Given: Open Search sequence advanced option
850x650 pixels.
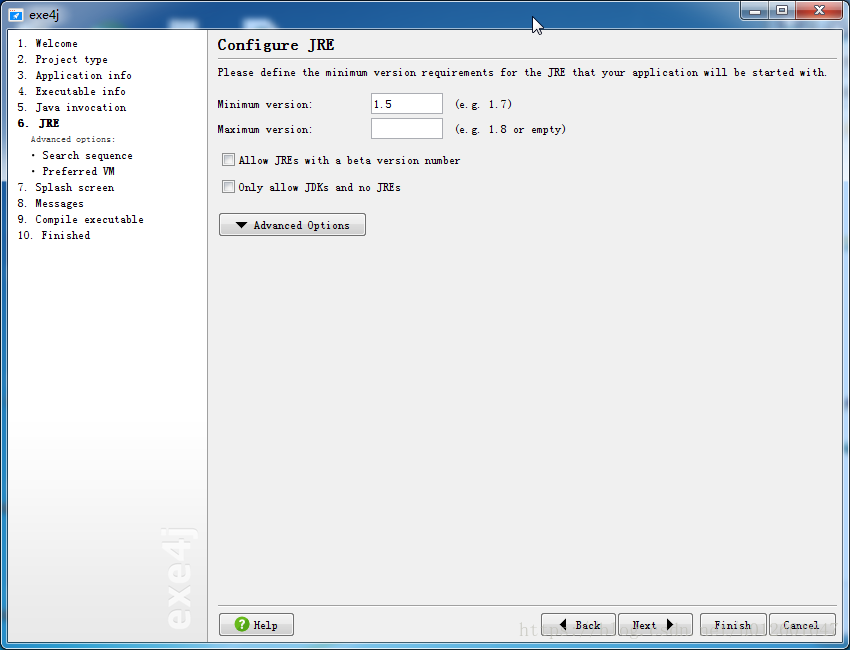Looking at the screenshot, I should point(87,156).
